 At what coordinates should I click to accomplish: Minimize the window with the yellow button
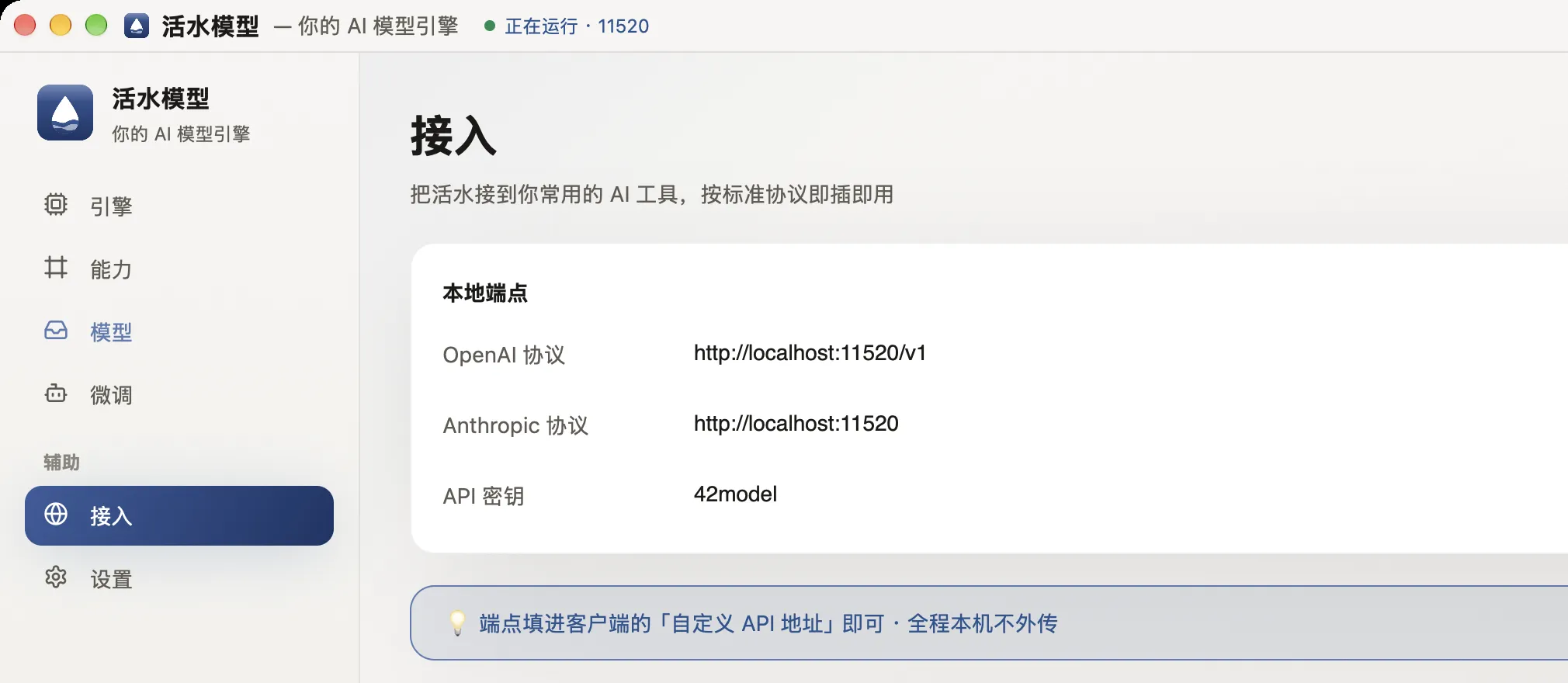point(61,26)
